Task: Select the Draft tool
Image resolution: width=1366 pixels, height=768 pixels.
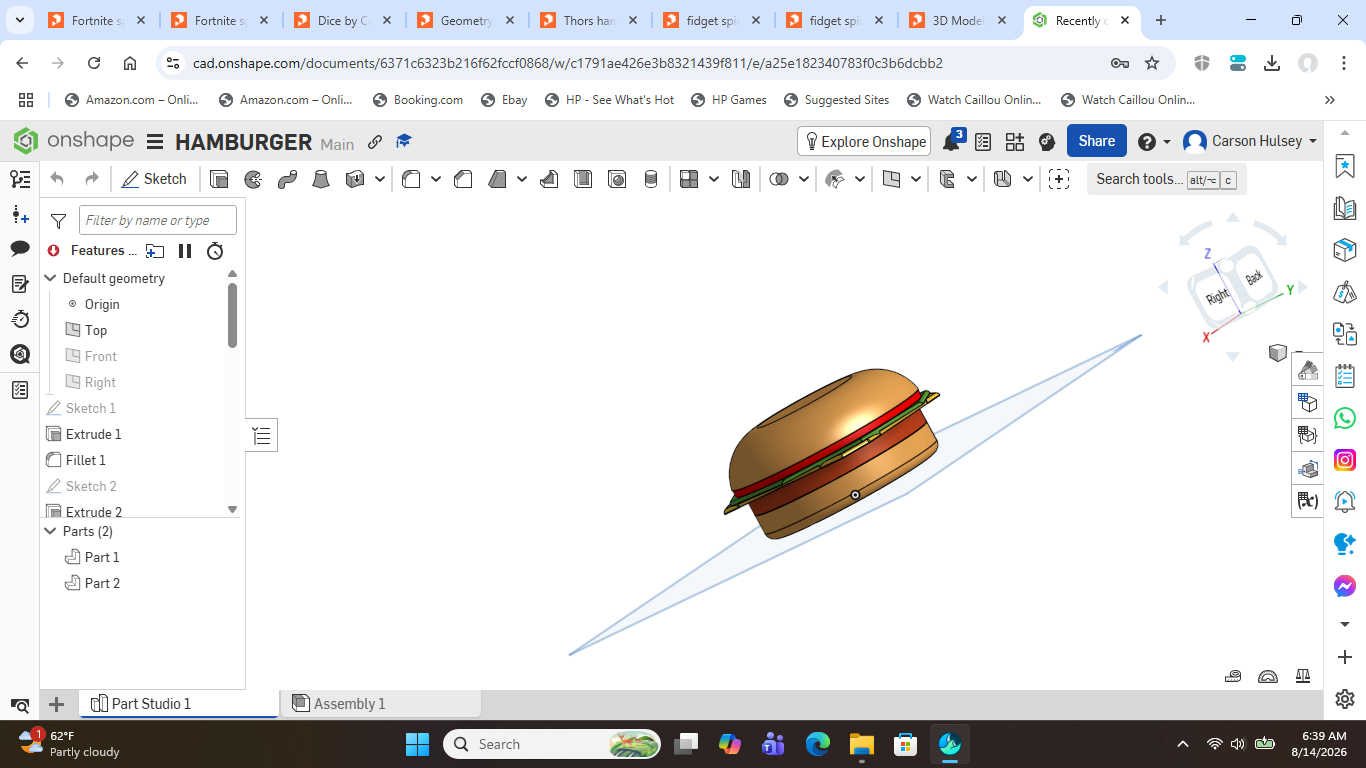Action: coord(498,179)
